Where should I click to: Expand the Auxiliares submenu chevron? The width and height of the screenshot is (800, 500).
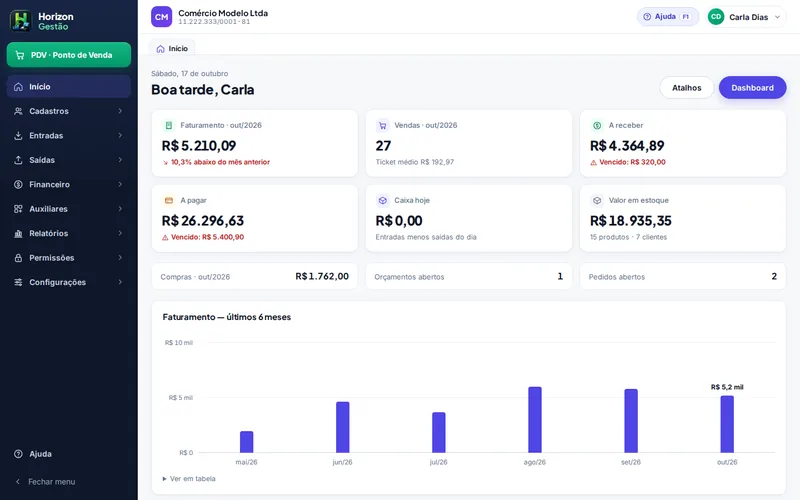pyautogui.click(x=120, y=209)
